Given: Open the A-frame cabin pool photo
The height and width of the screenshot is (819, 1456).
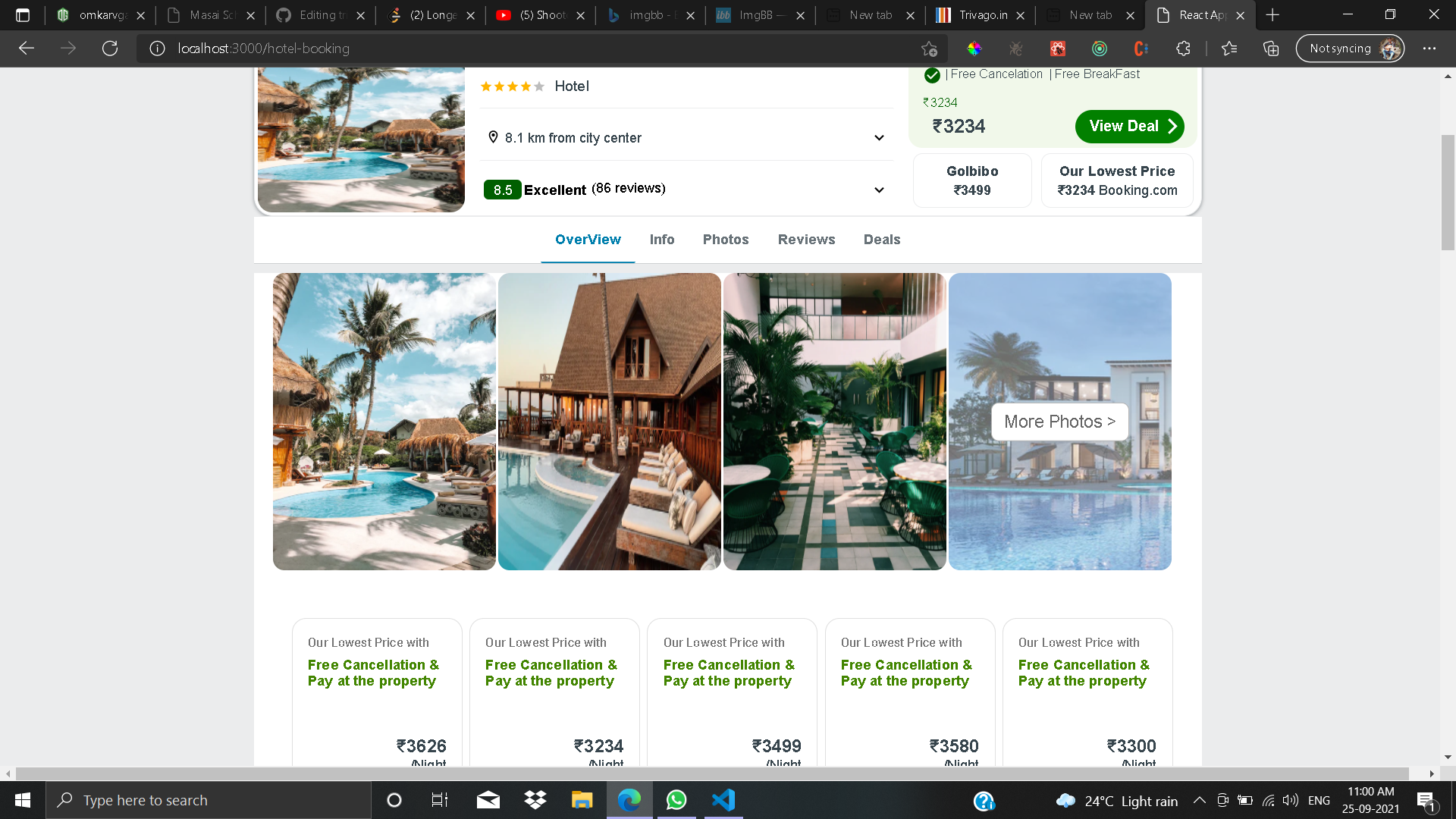Looking at the screenshot, I should click(609, 422).
